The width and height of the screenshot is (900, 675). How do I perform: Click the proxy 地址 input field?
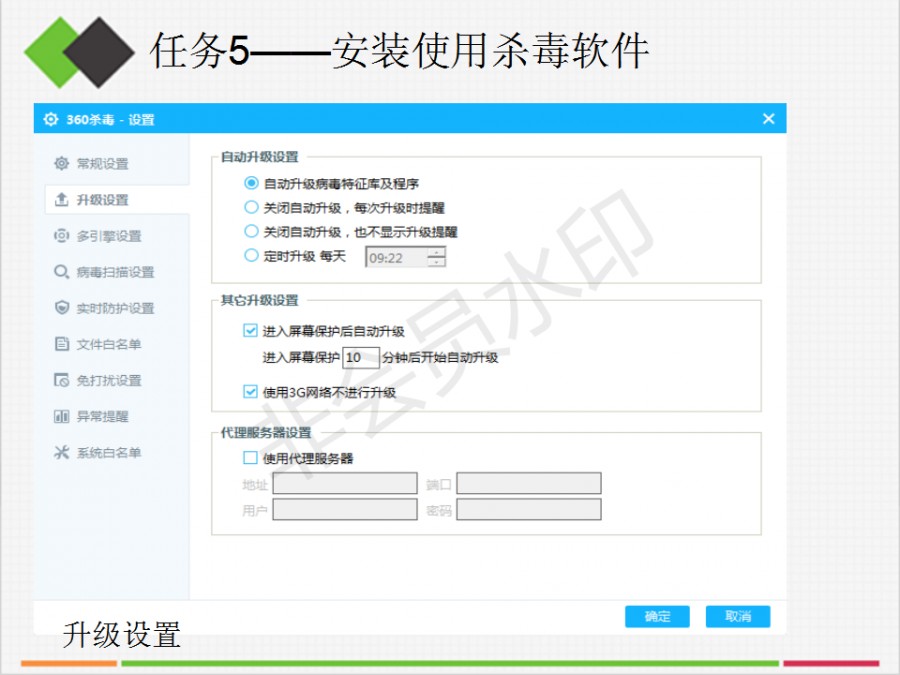pos(345,484)
